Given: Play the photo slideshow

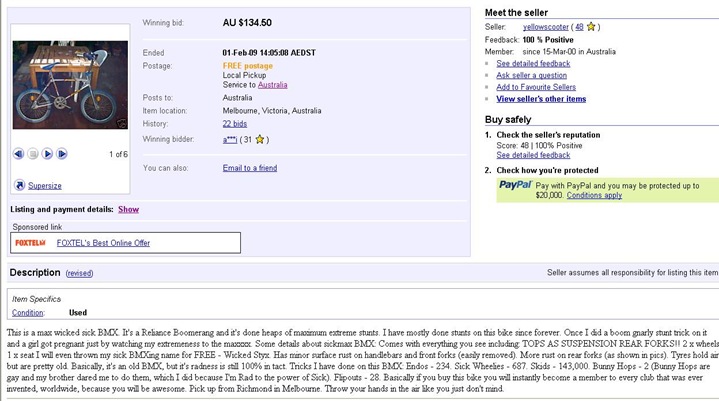Looking at the screenshot, I should 47,154.
